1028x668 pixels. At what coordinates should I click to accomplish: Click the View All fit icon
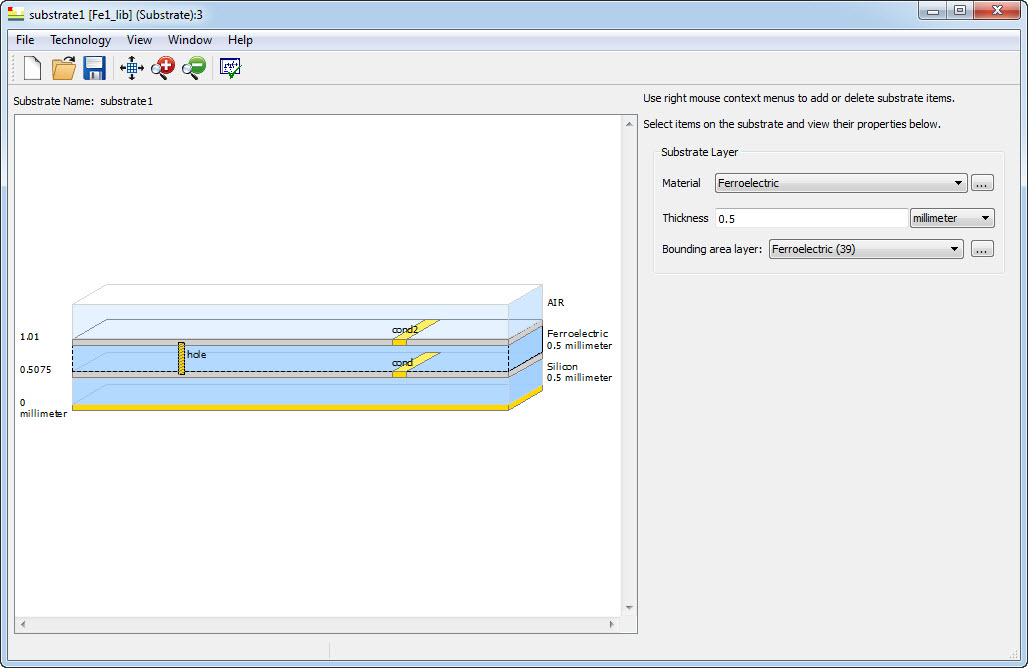pos(131,68)
